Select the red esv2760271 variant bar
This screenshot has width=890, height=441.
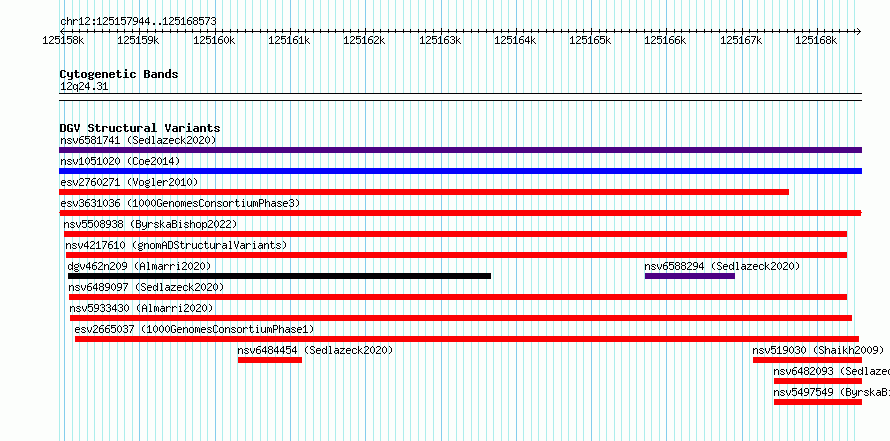click(424, 192)
